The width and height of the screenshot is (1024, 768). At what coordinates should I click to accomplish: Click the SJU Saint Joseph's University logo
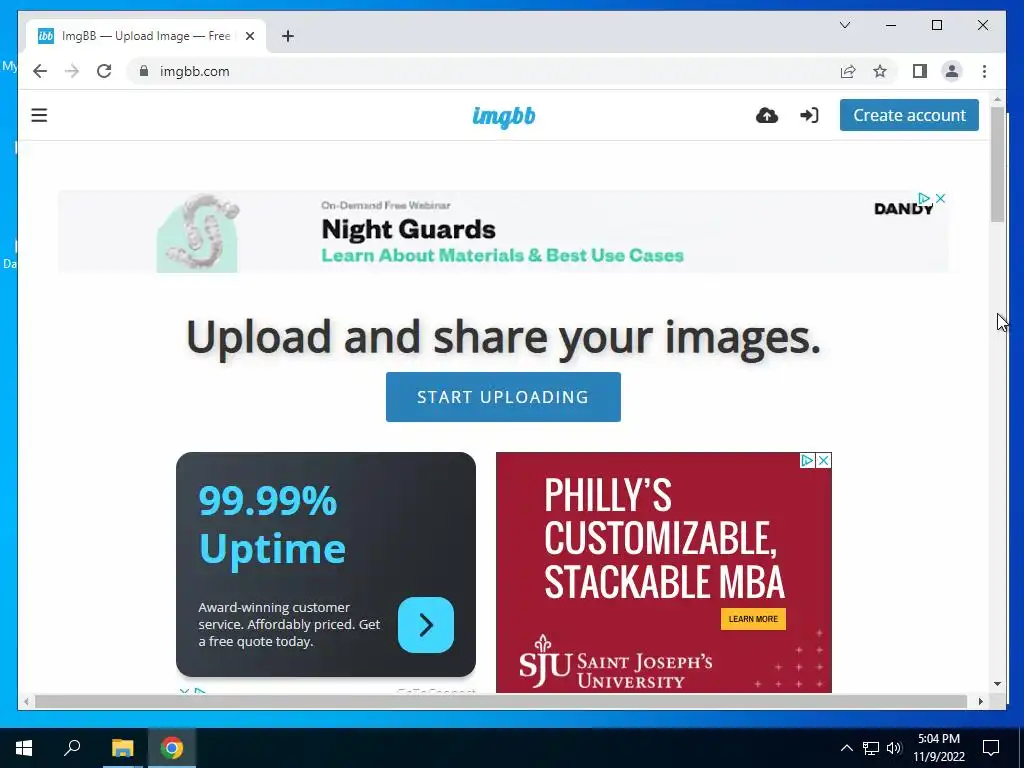[x=615, y=663]
